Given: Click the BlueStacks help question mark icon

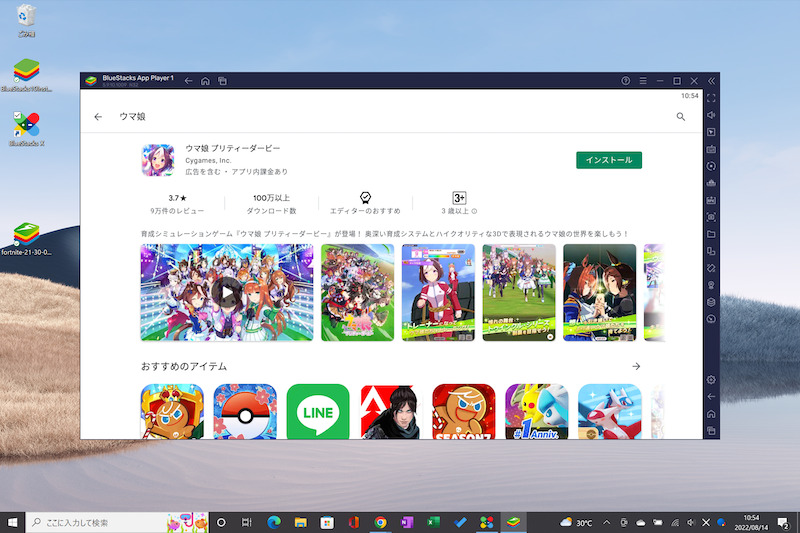Looking at the screenshot, I should [x=626, y=80].
